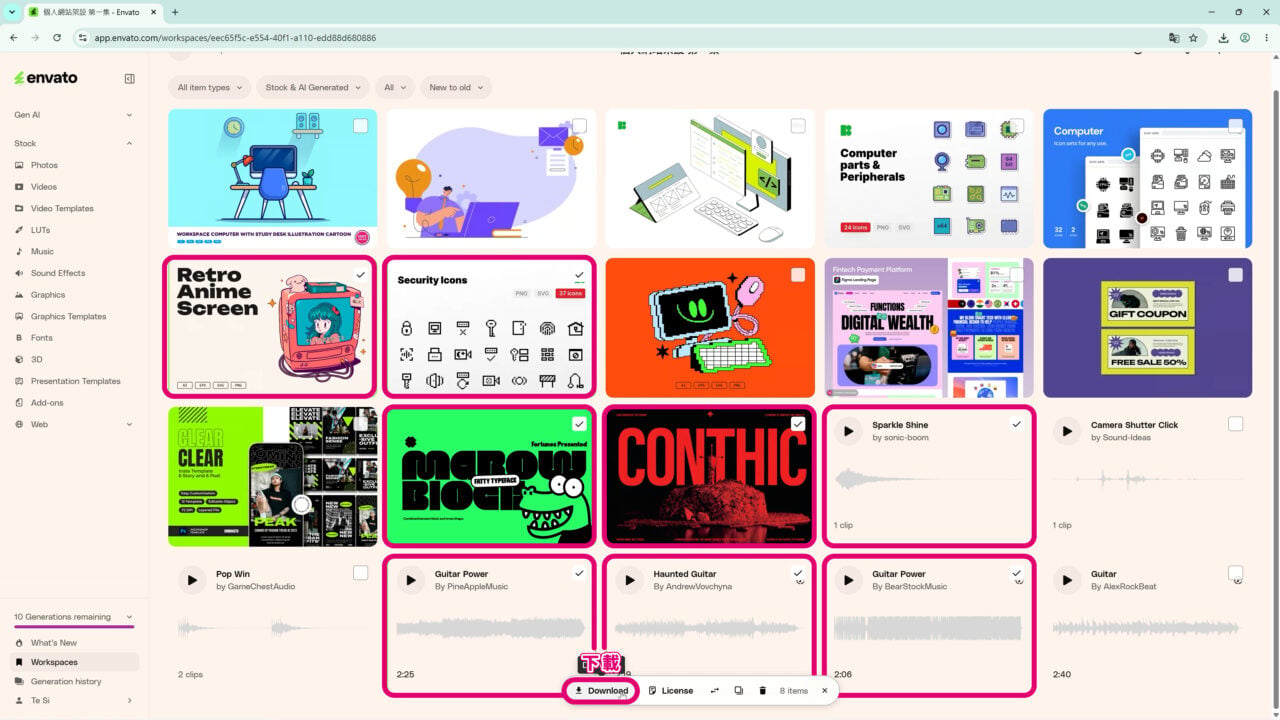Select Camera Shutter Click checkbox

tap(1235, 424)
